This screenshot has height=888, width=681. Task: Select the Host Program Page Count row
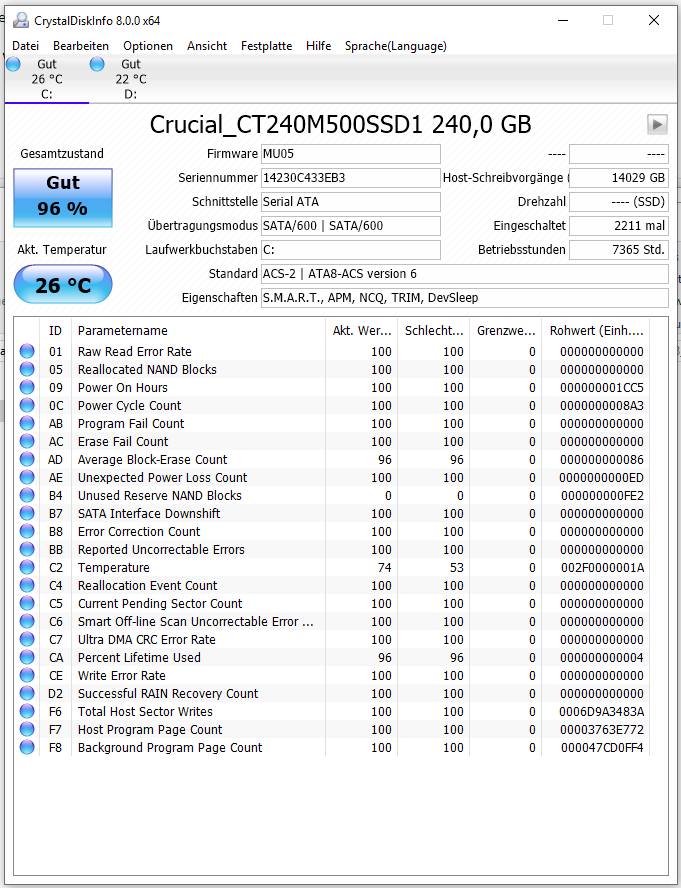tap(332, 729)
